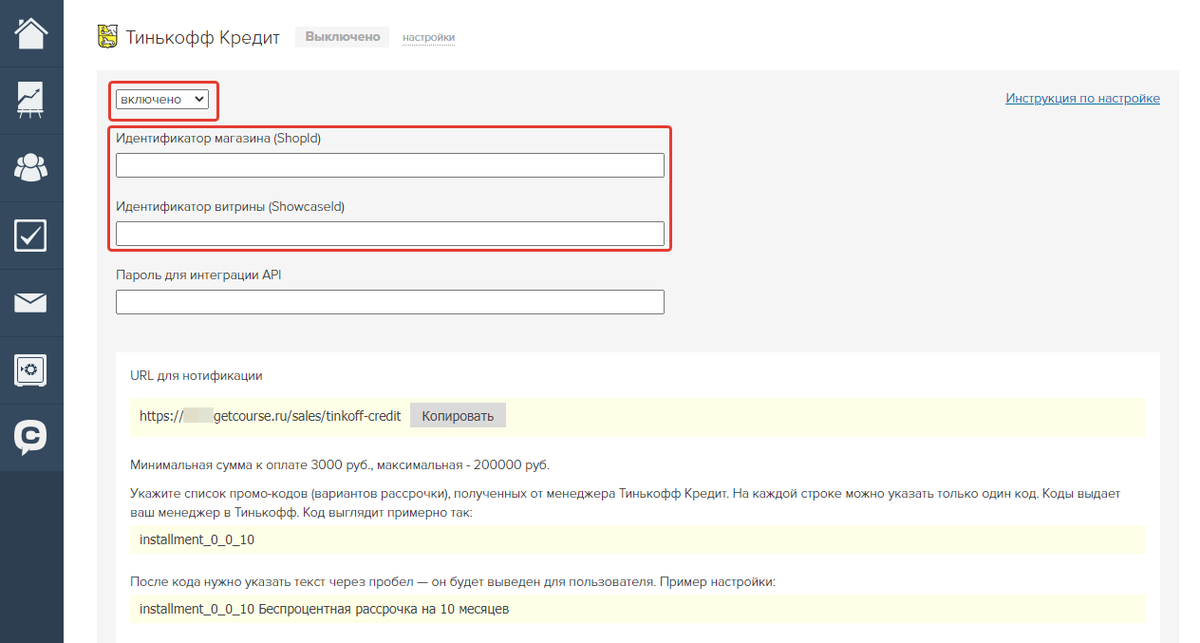The width and height of the screenshot is (1200, 643).
Task: Open the home icon in sidebar
Action: 31,32
